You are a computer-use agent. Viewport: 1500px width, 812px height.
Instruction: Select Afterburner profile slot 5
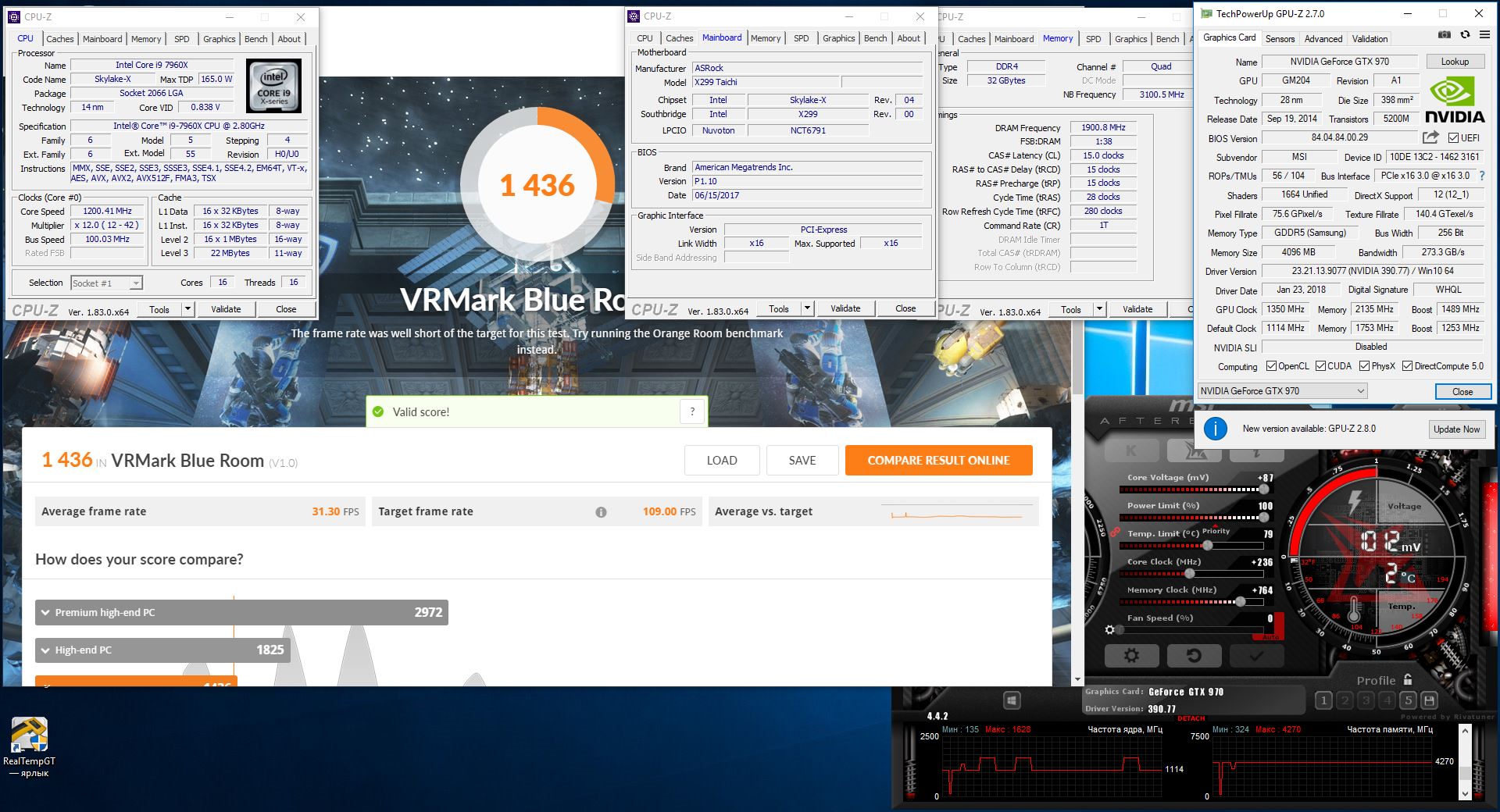pos(1408,700)
